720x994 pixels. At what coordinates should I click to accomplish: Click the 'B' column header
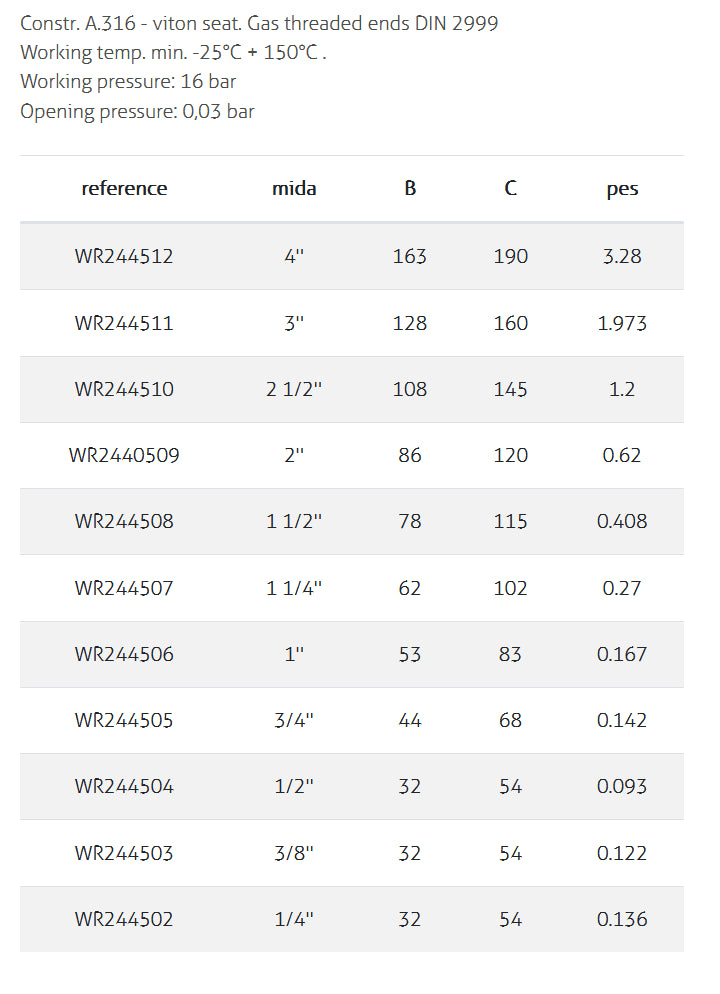point(410,188)
